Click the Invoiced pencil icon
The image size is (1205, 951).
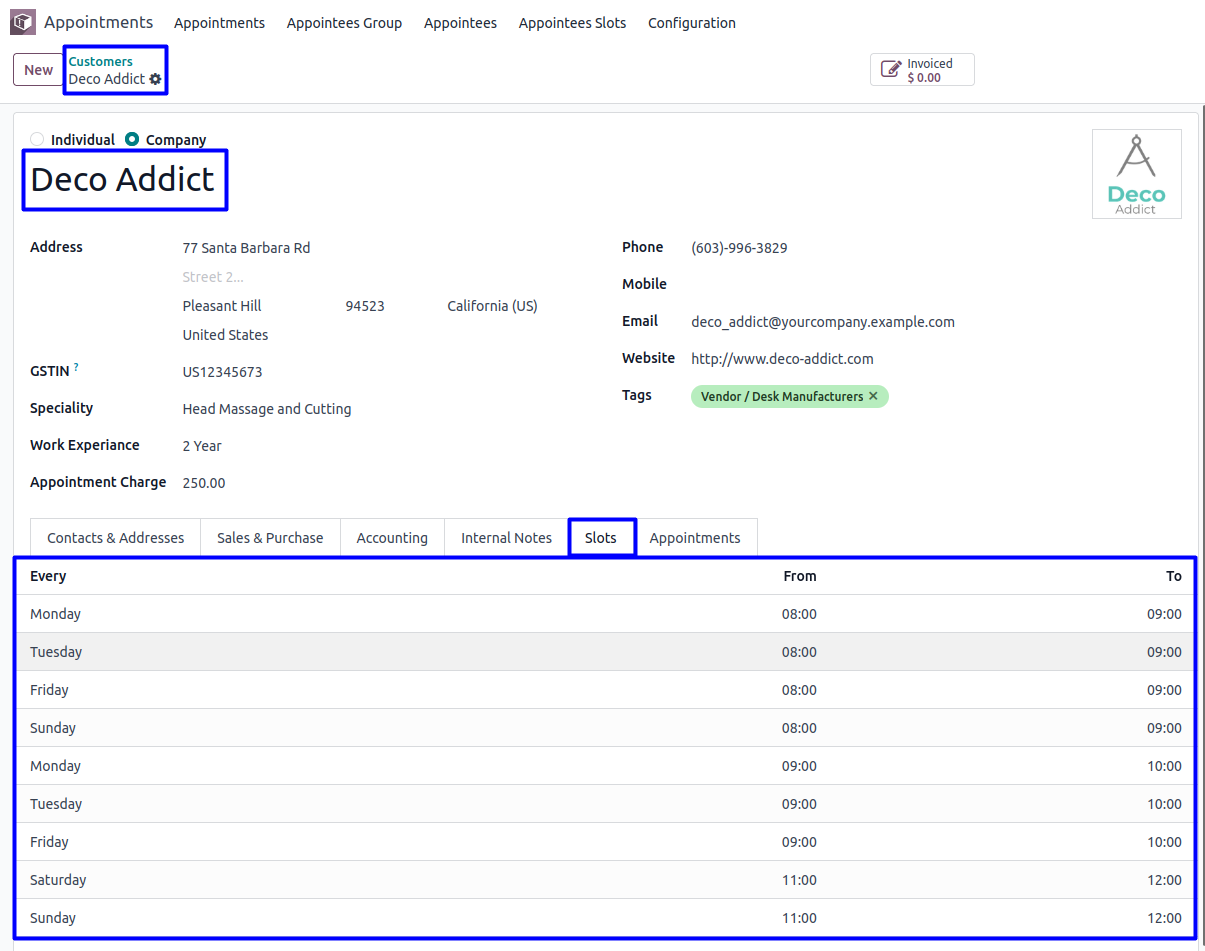click(890, 70)
